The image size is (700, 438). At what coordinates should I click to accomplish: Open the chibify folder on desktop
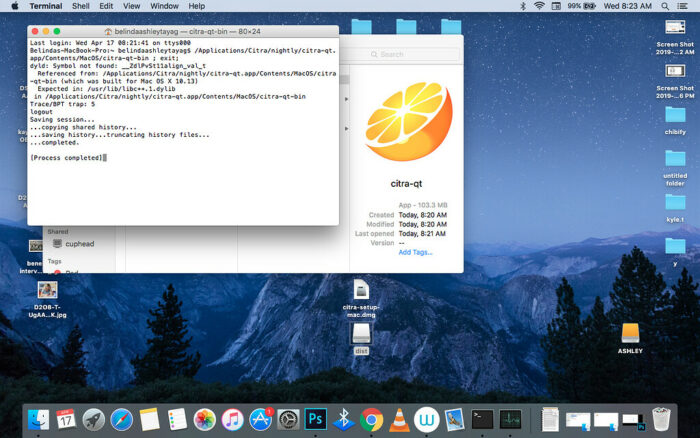point(675,120)
